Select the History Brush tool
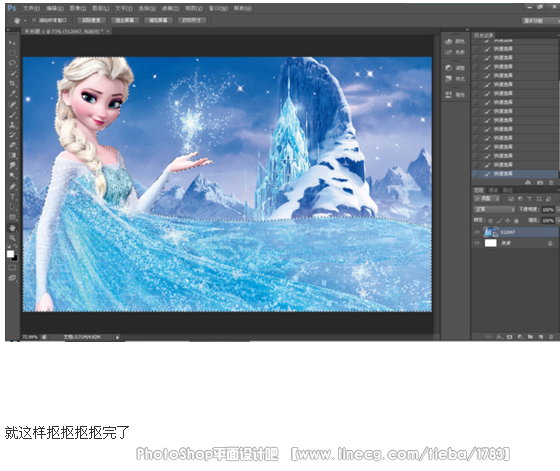 tap(12, 135)
